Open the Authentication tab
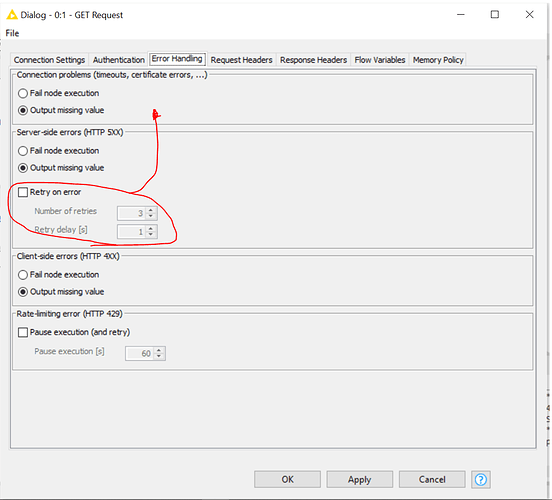552x500 pixels. tap(119, 60)
